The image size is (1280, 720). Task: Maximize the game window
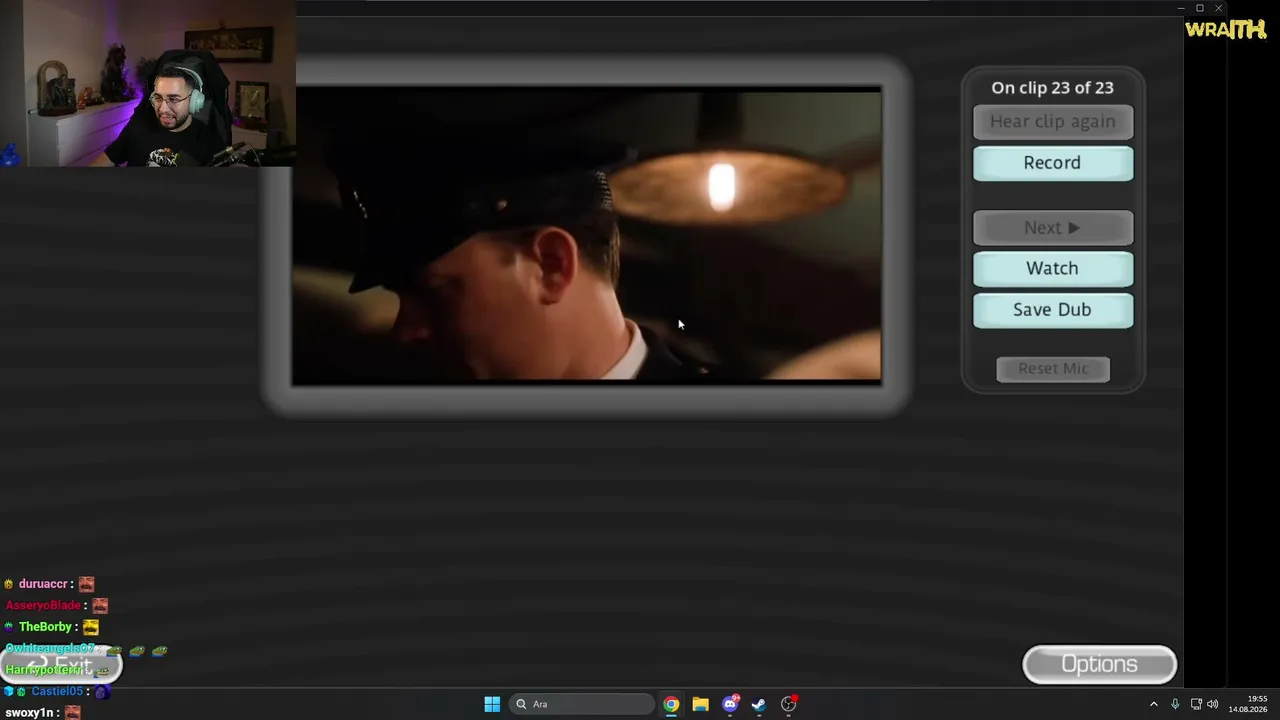click(x=1200, y=8)
